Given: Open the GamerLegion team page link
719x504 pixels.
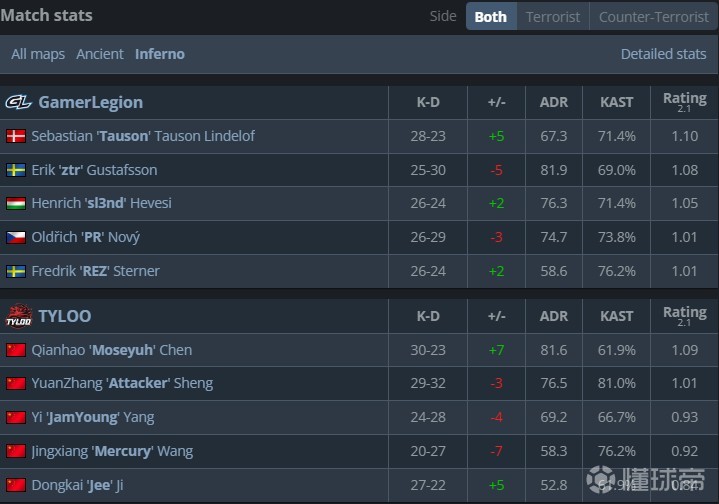Looking at the screenshot, I should pos(90,102).
